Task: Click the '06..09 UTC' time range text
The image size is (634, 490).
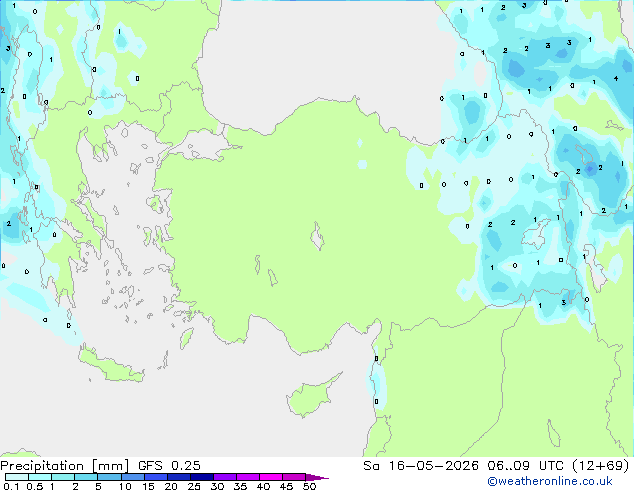Action: tap(525, 466)
